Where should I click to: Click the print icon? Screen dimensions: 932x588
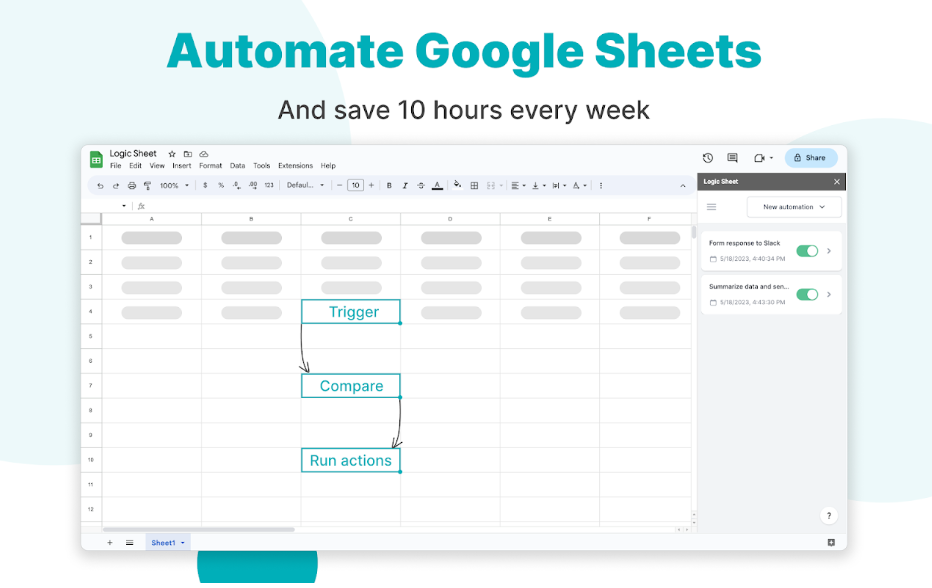[x=132, y=185]
